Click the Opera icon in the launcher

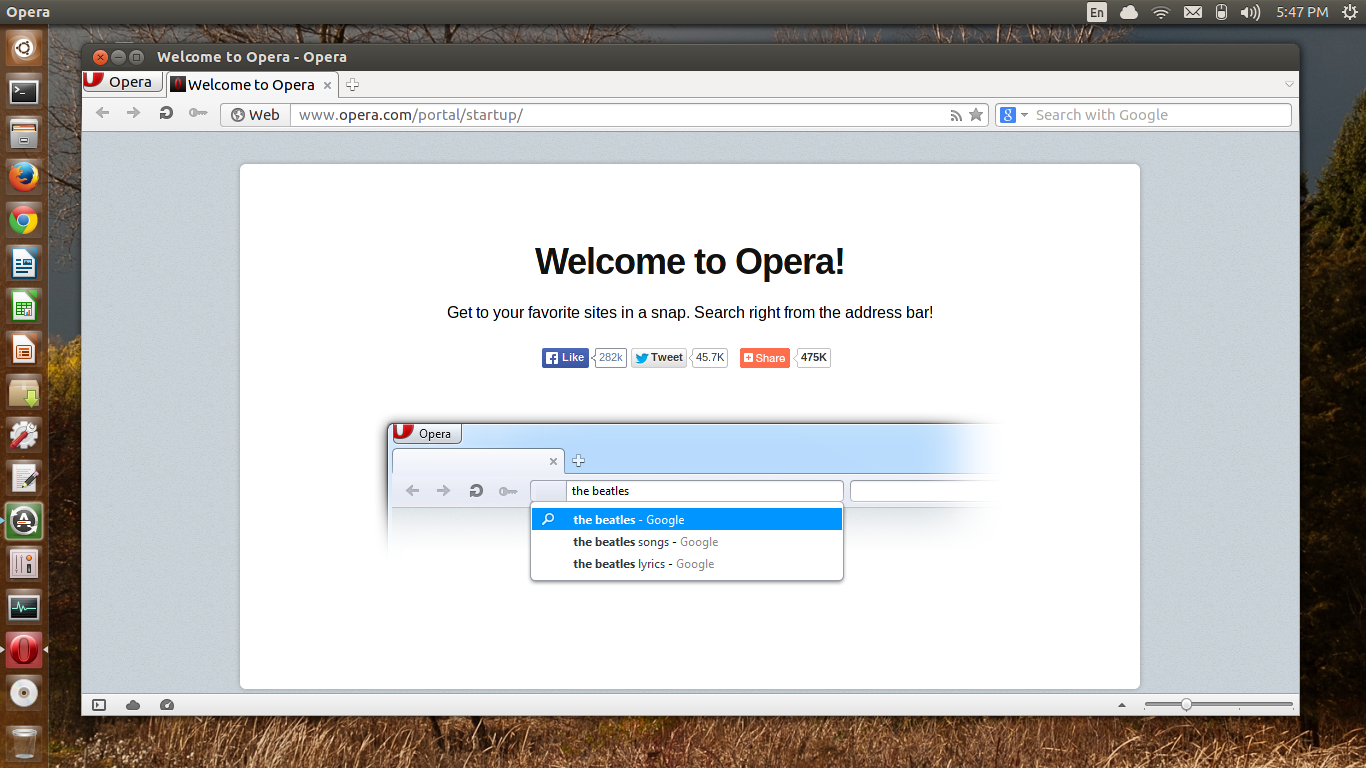23,650
